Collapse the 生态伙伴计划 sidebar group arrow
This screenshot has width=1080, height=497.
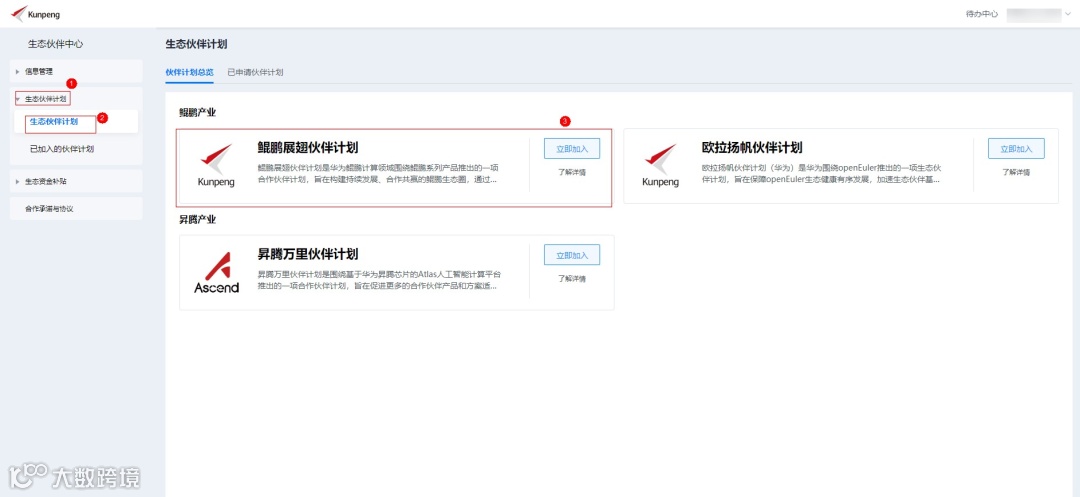pos(17,99)
